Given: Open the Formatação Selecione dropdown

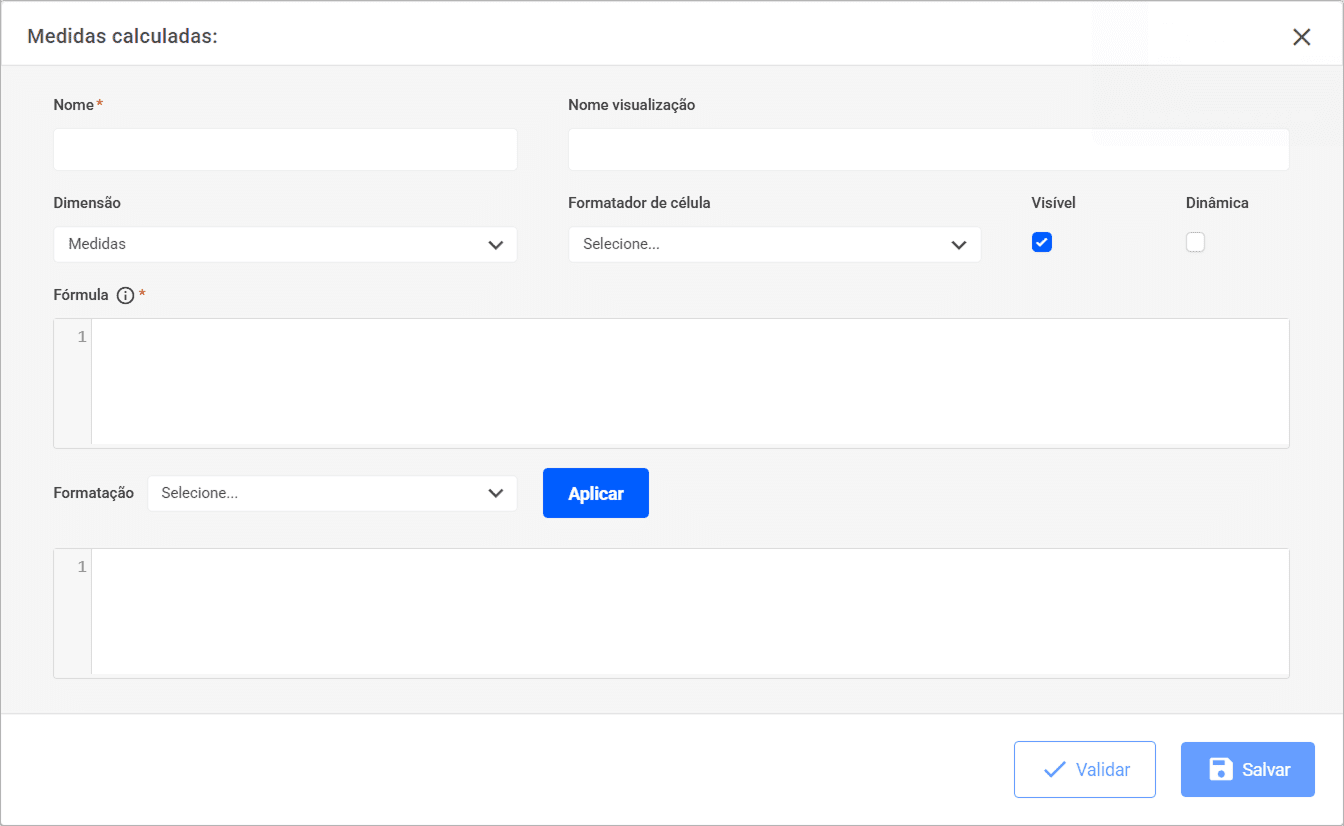Looking at the screenshot, I should pyautogui.click(x=332, y=493).
